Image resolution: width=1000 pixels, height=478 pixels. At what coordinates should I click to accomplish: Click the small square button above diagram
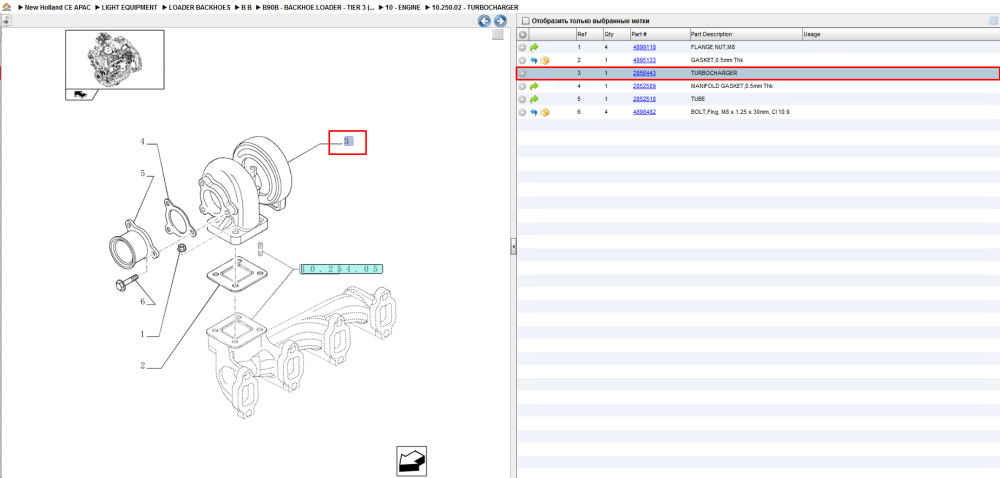click(498, 36)
